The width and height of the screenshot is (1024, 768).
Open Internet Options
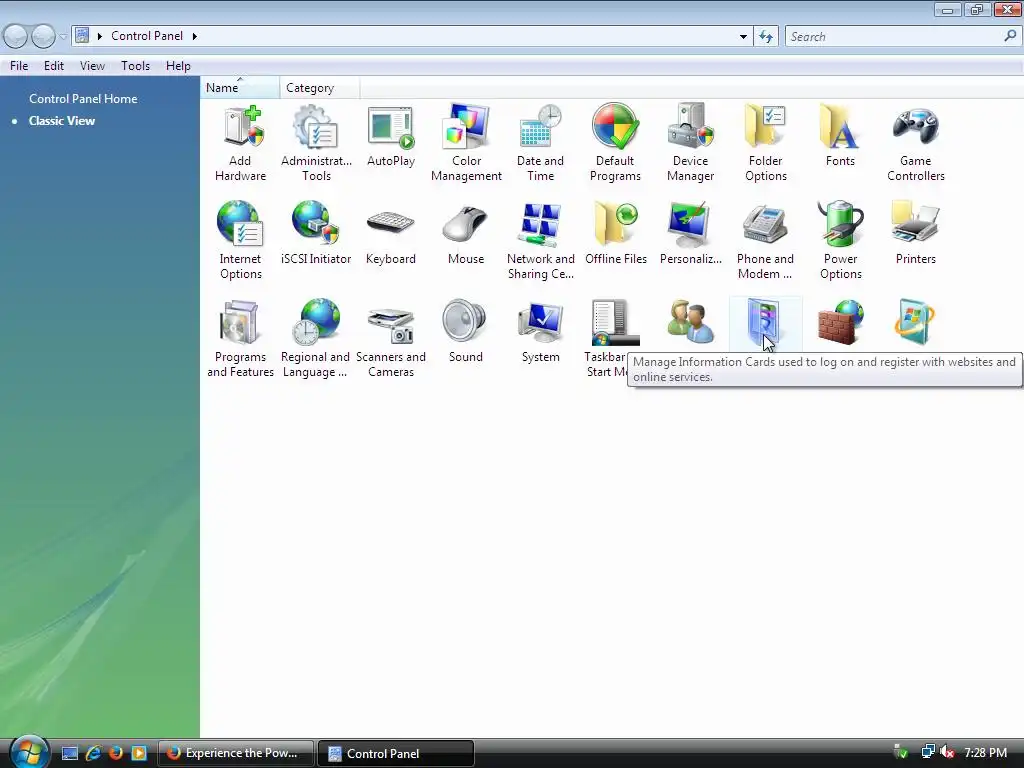[240, 240]
